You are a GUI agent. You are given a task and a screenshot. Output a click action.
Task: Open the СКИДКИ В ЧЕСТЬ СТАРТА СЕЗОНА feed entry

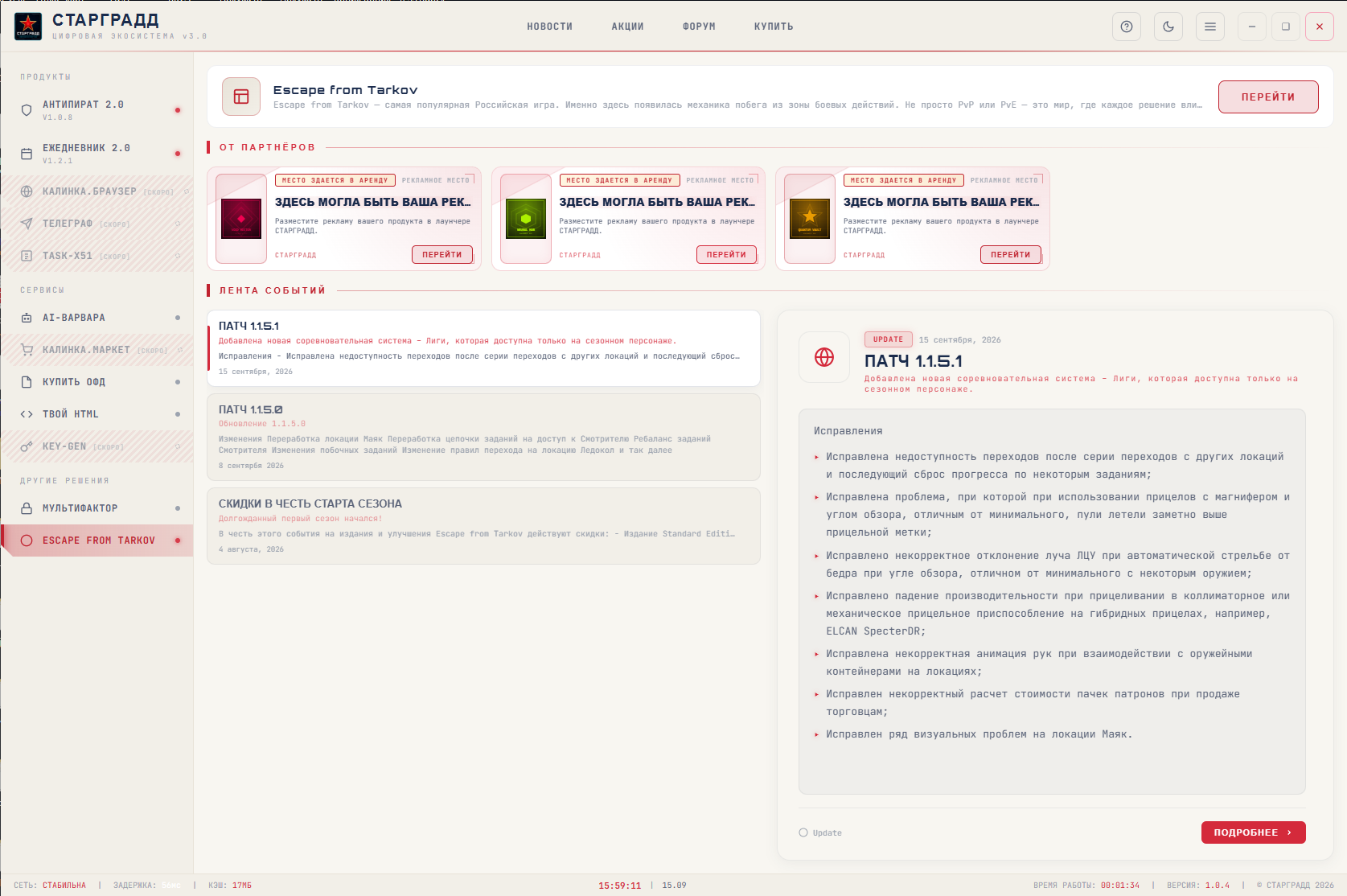click(483, 526)
